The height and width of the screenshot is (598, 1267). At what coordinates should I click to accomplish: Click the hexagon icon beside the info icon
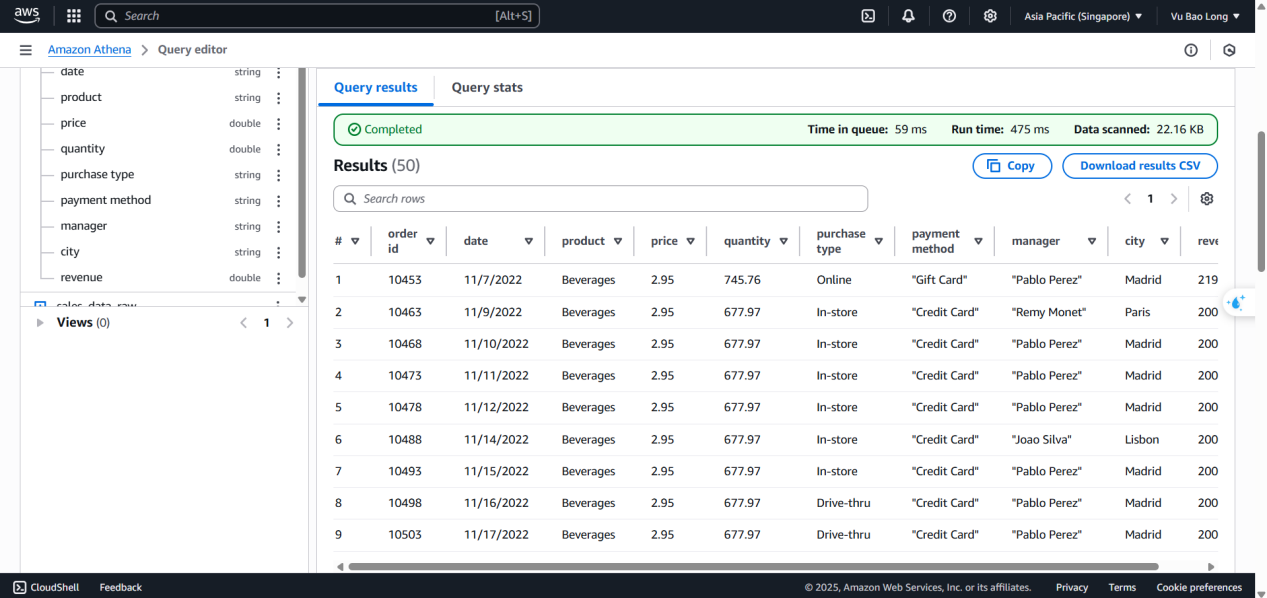(1229, 50)
